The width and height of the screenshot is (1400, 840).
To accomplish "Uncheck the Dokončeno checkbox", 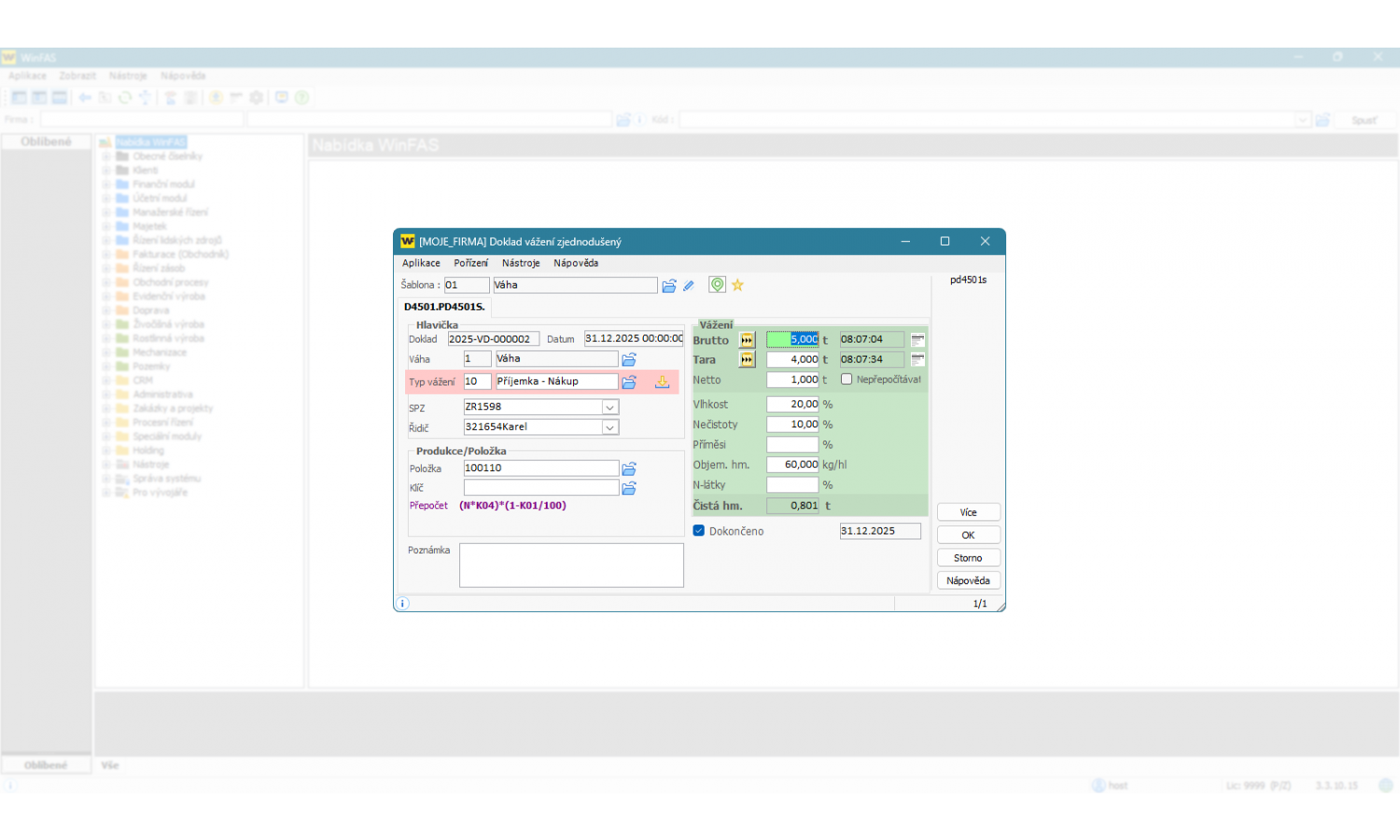I will point(699,531).
